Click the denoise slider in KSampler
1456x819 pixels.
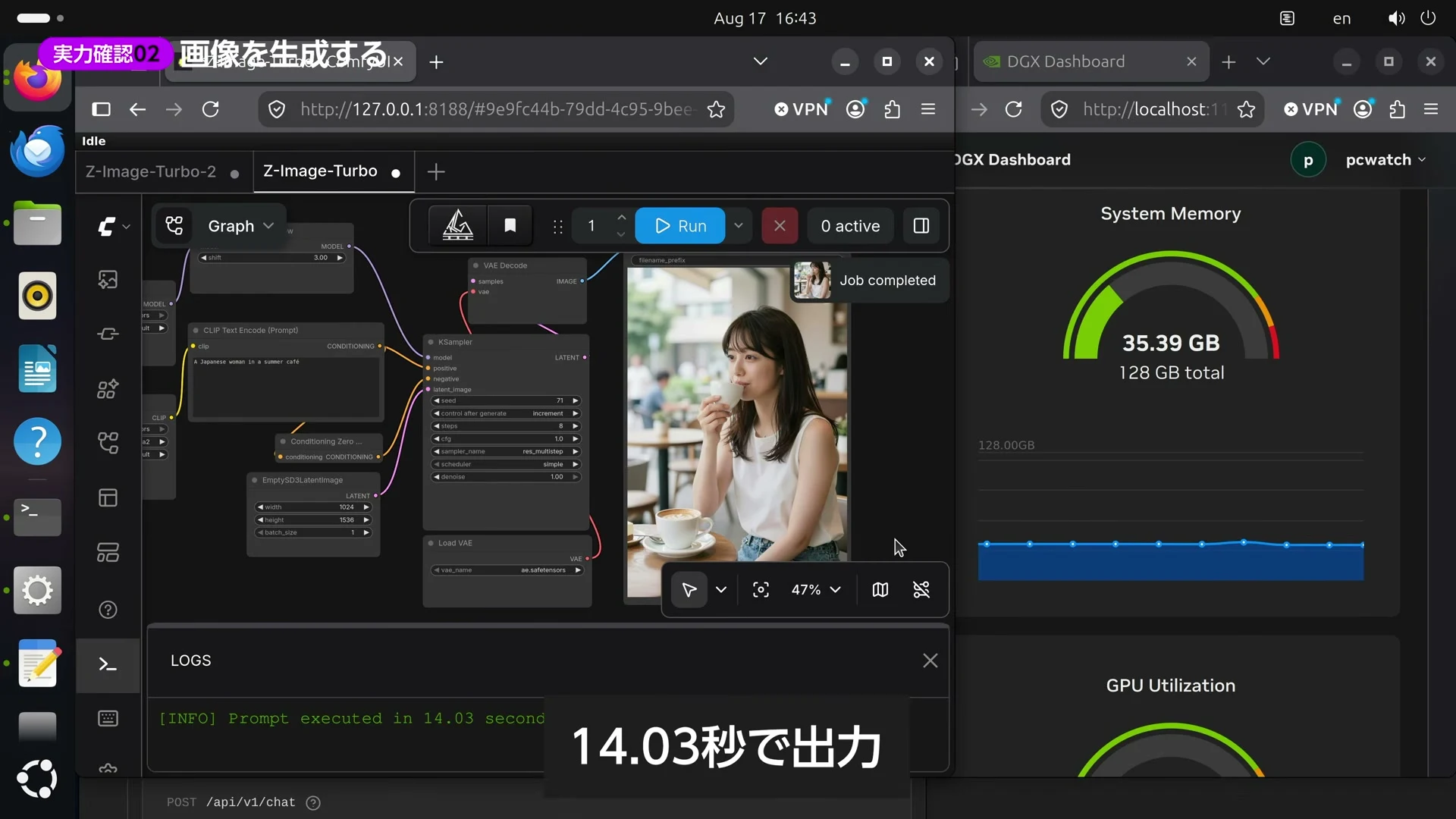click(x=507, y=477)
